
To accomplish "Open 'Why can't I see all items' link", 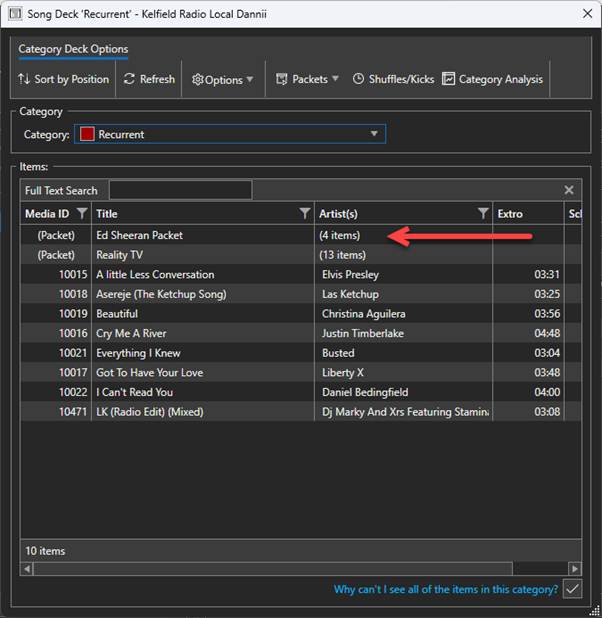I will (446, 589).
